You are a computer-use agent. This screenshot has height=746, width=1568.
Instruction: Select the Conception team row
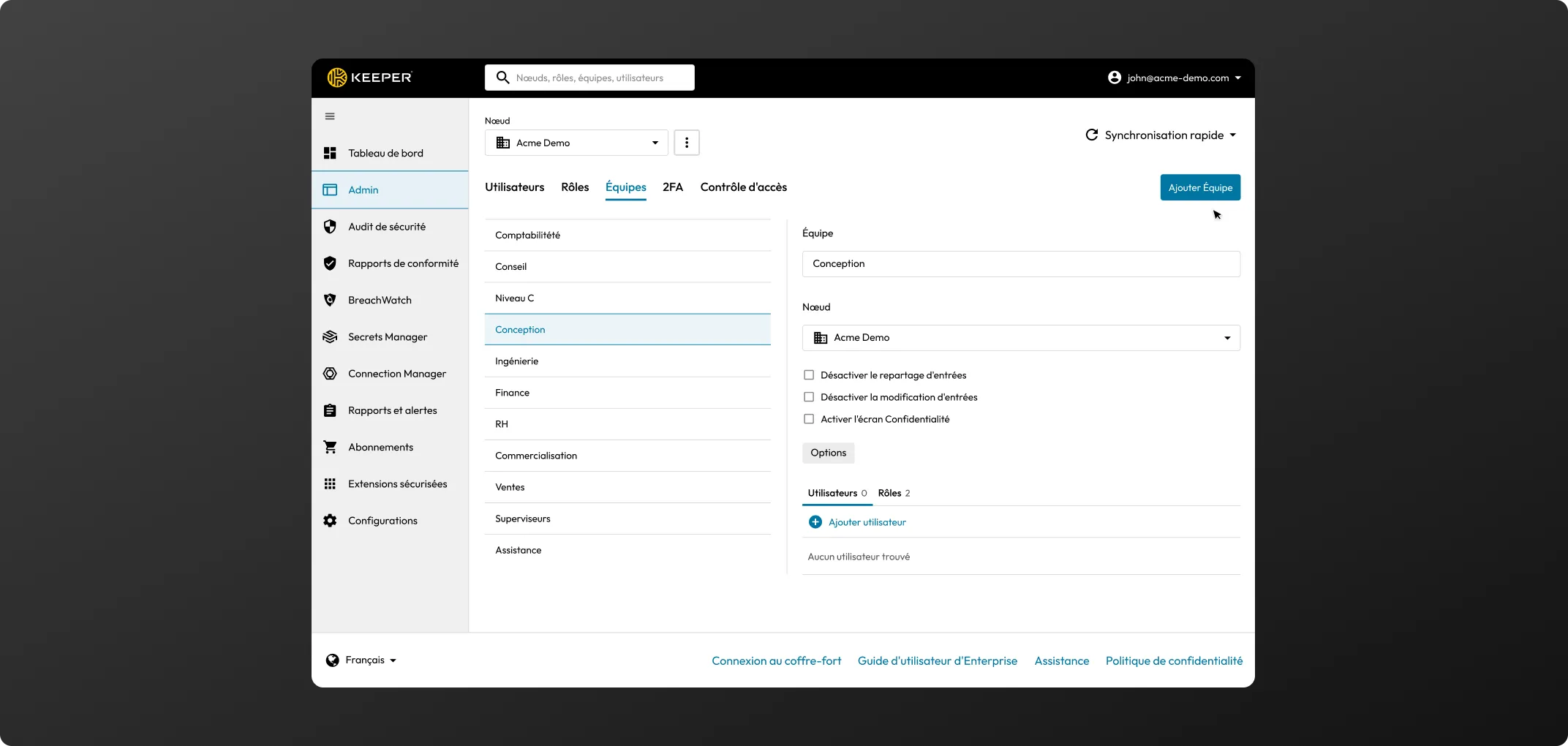627,330
